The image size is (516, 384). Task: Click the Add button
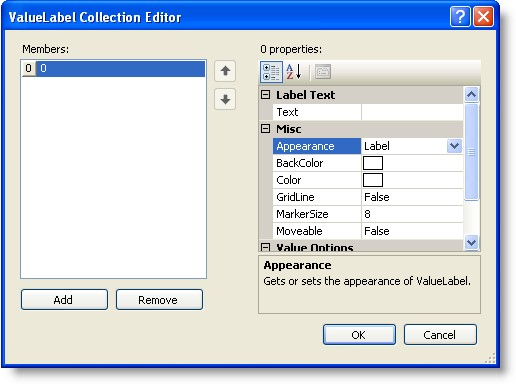tap(64, 300)
